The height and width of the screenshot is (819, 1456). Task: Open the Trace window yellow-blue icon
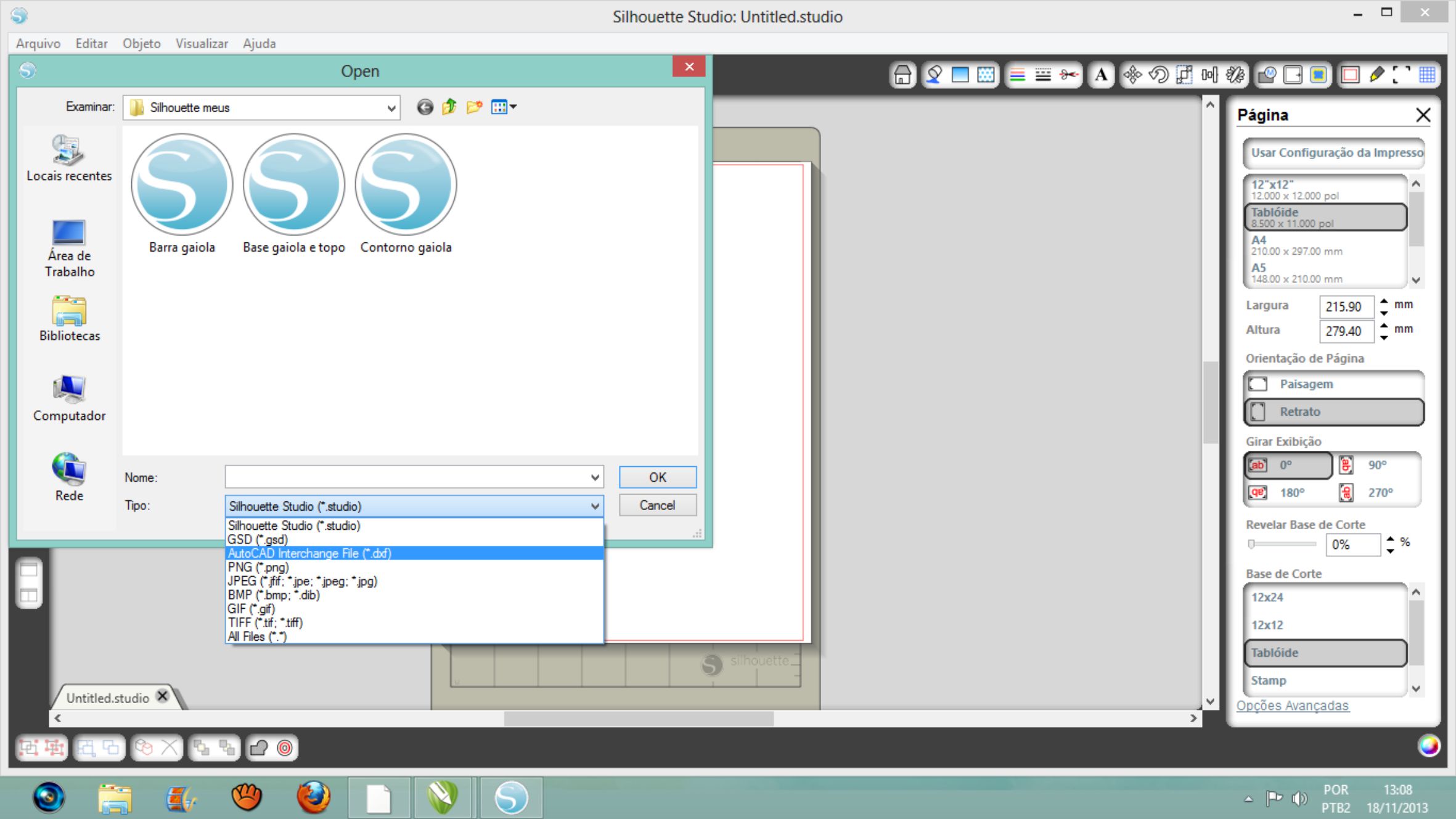(1319, 75)
